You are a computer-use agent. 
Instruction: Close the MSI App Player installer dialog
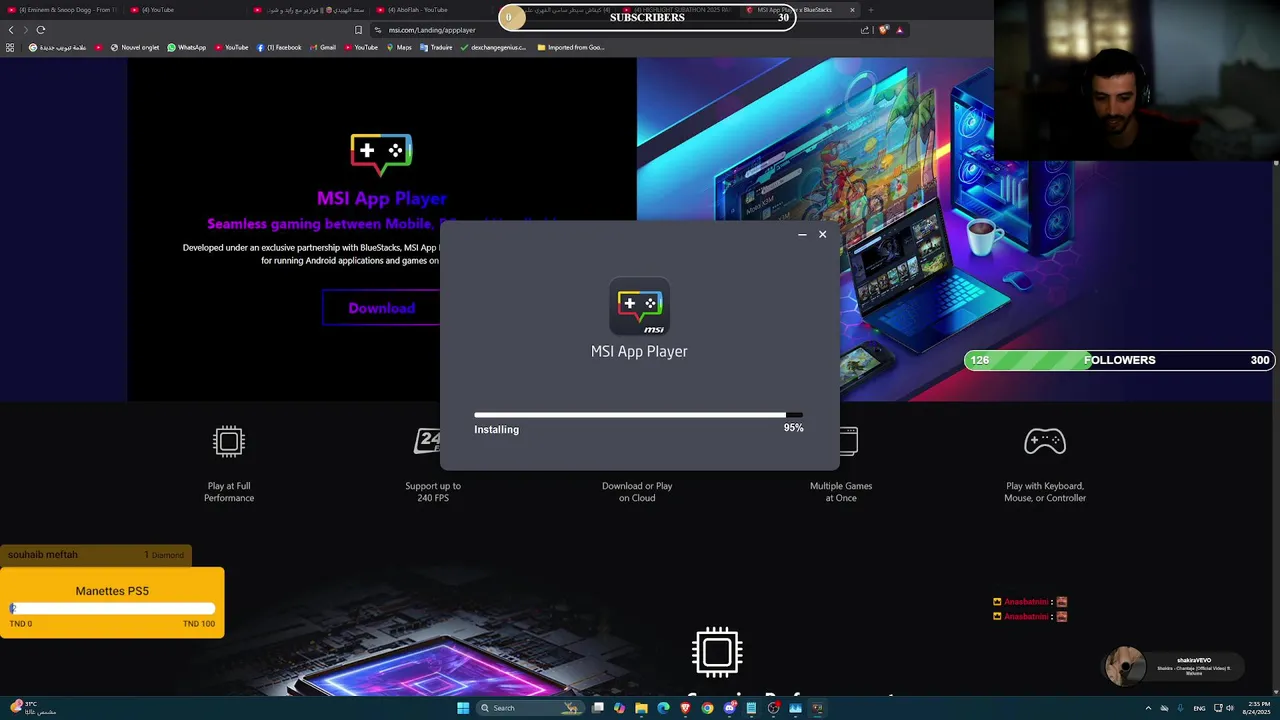822,235
